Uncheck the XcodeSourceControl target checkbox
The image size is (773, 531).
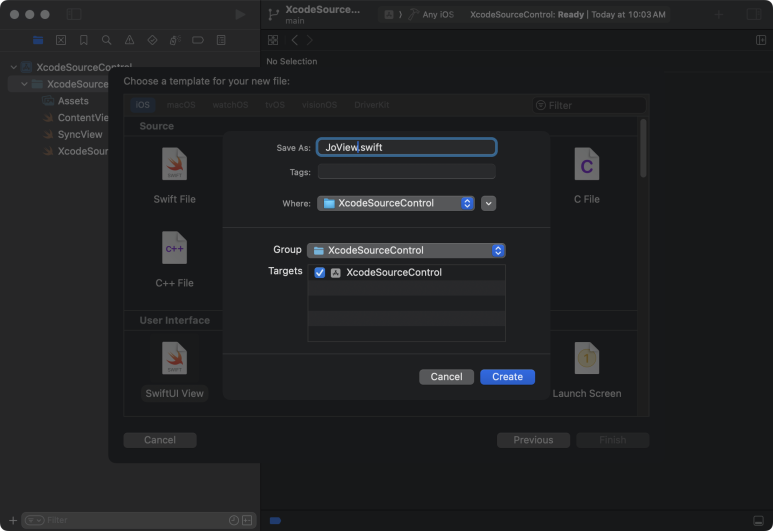pos(319,273)
